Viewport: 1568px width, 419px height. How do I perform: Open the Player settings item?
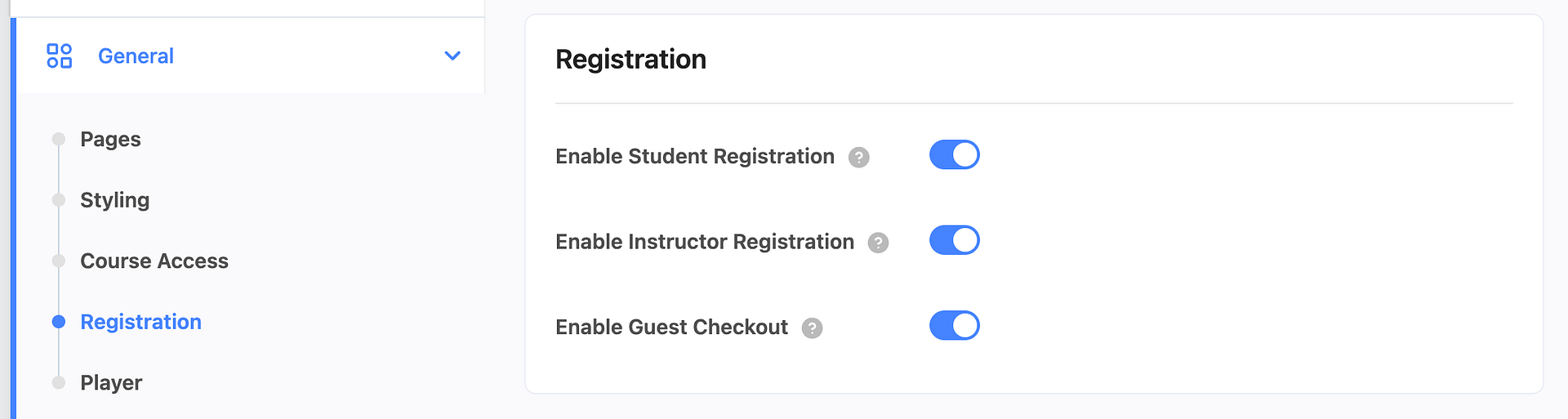pos(111,383)
